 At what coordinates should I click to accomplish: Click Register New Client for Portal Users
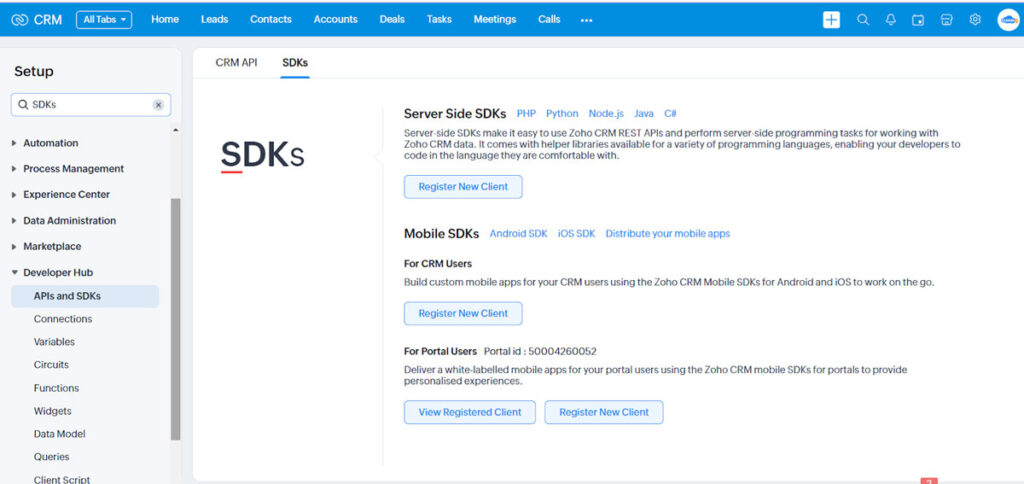coord(604,412)
